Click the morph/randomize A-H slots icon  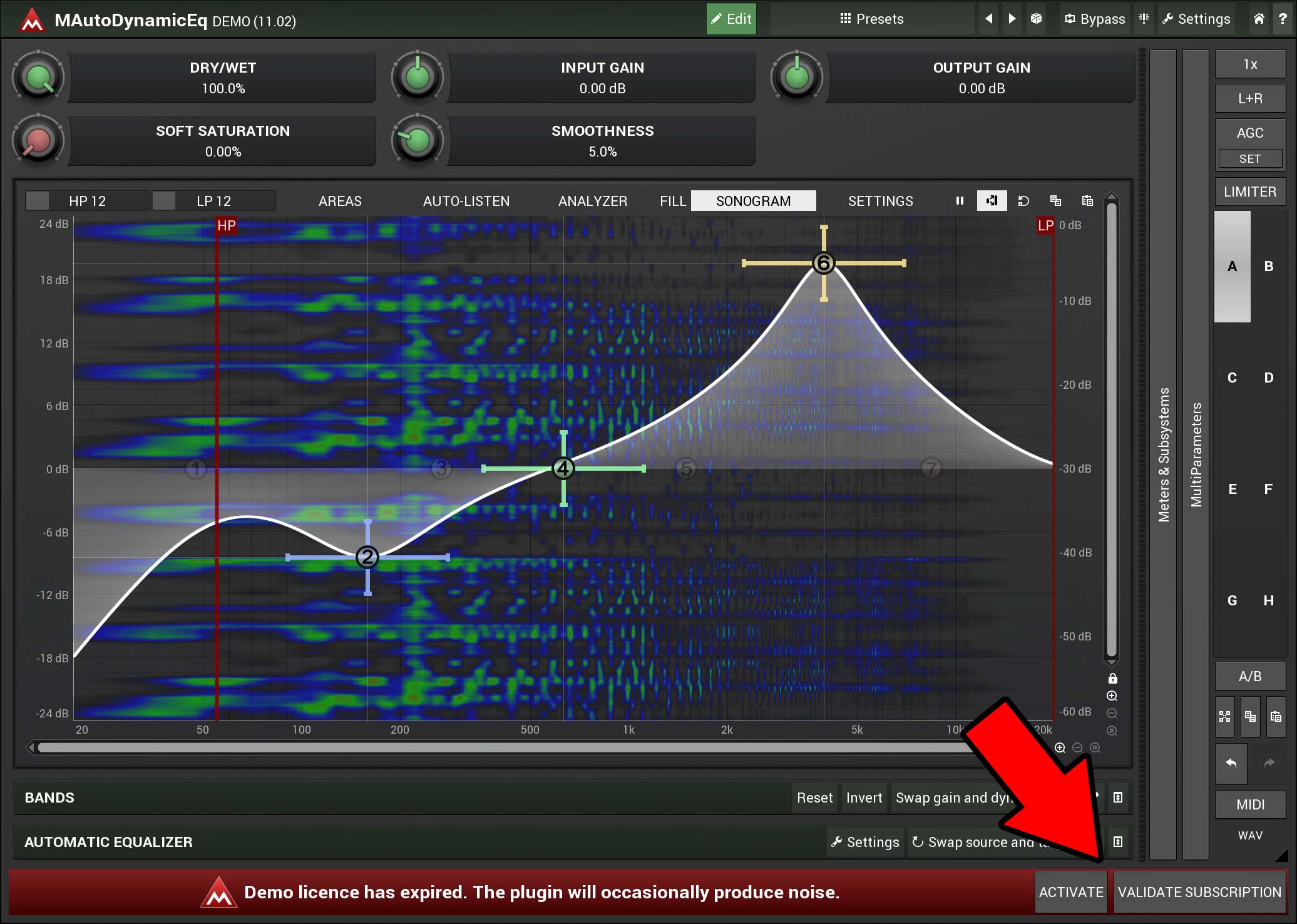point(1225,717)
